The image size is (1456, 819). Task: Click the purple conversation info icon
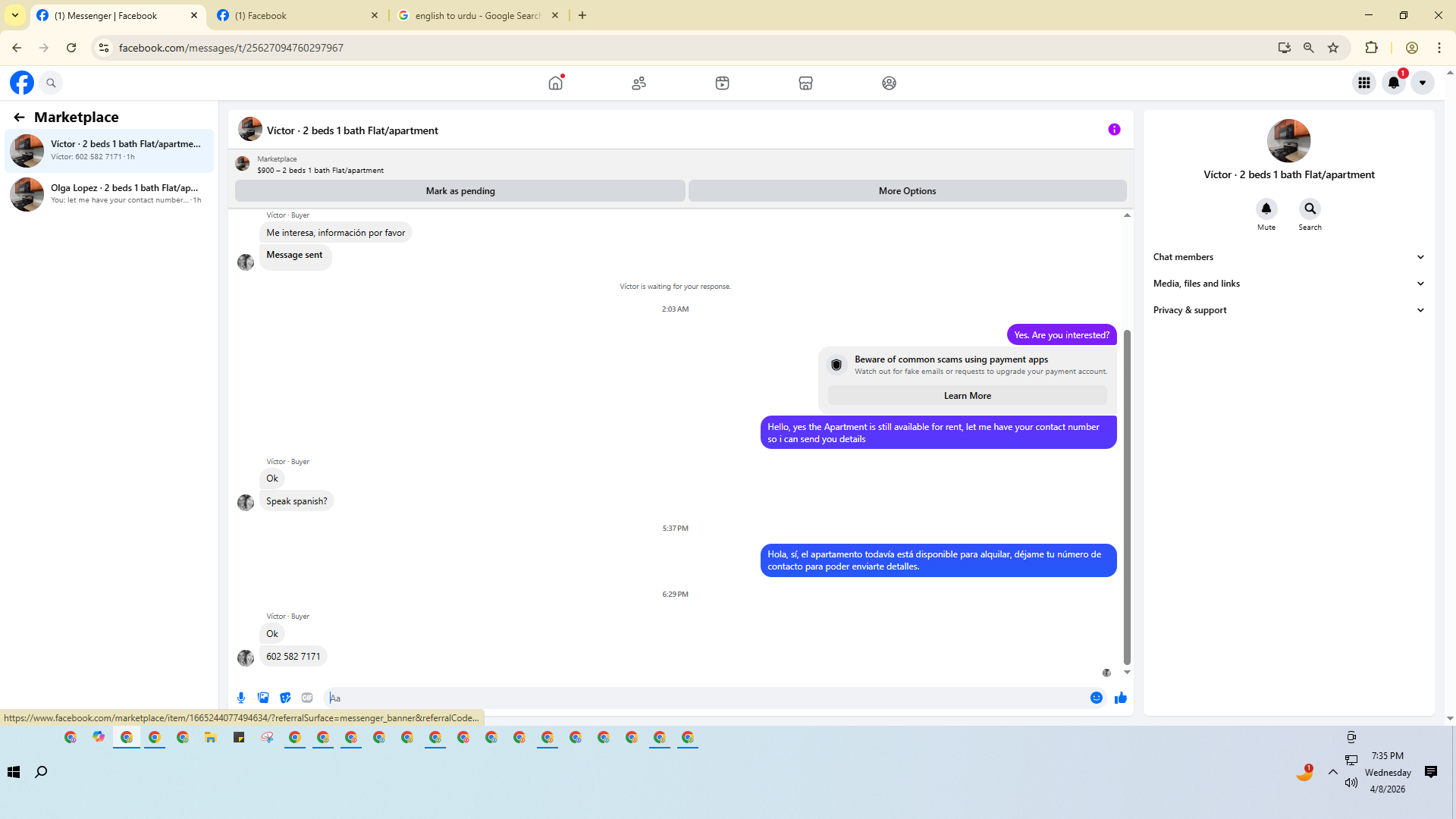click(1114, 130)
